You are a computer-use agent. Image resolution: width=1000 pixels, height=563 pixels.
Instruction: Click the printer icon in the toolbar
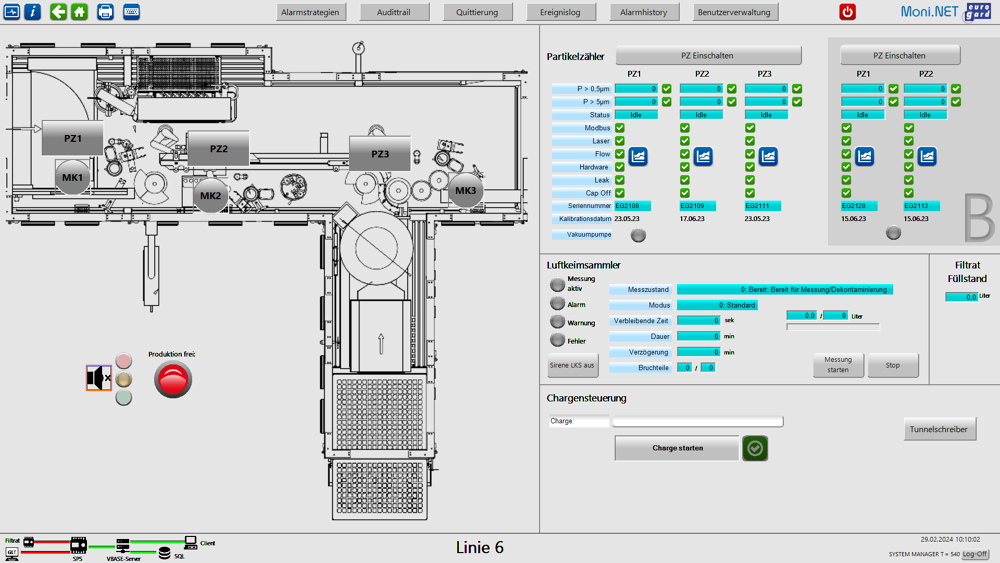tap(106, 12)
